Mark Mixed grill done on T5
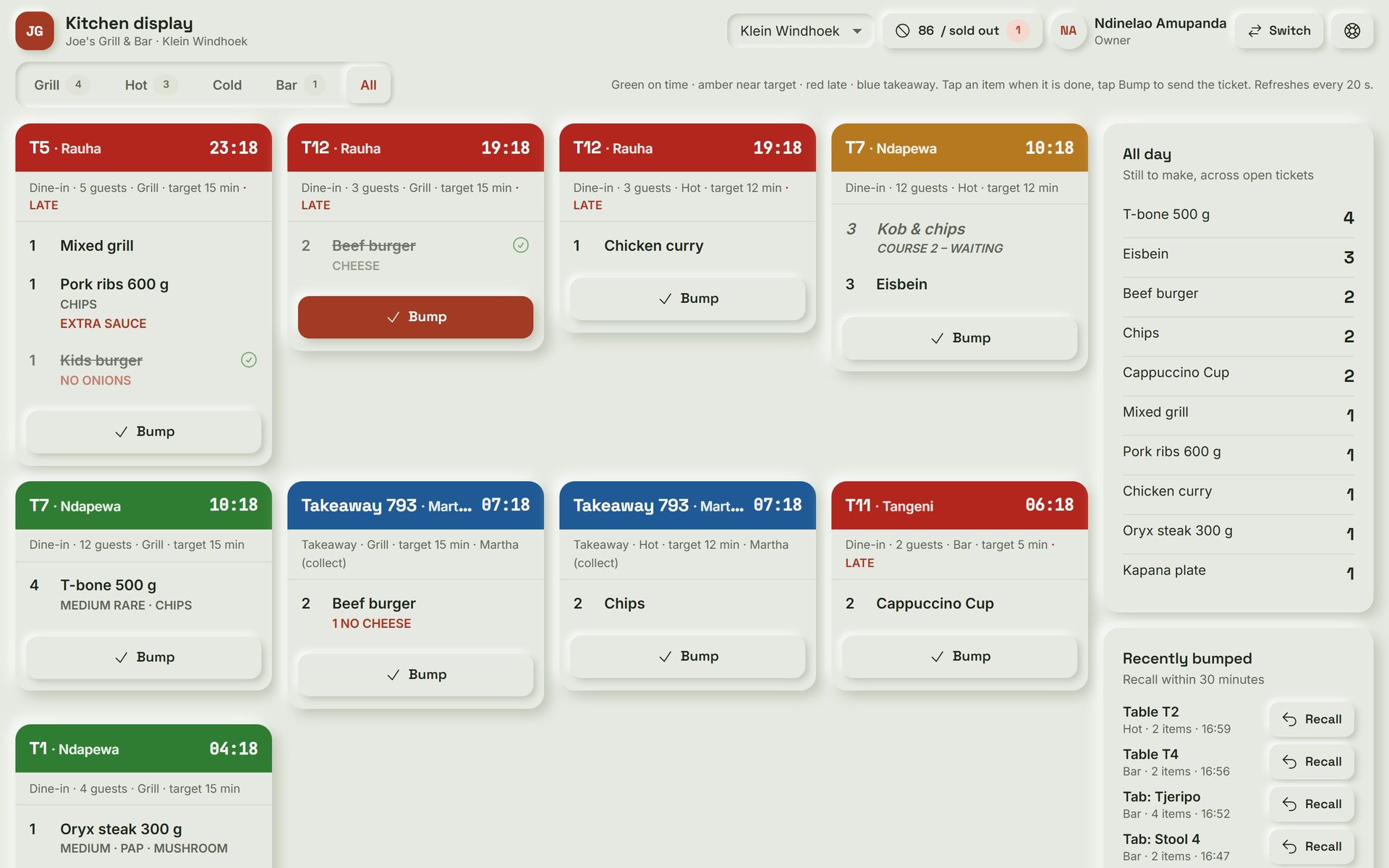Screen dimensions: 1389x868 (x=143, y=246)
